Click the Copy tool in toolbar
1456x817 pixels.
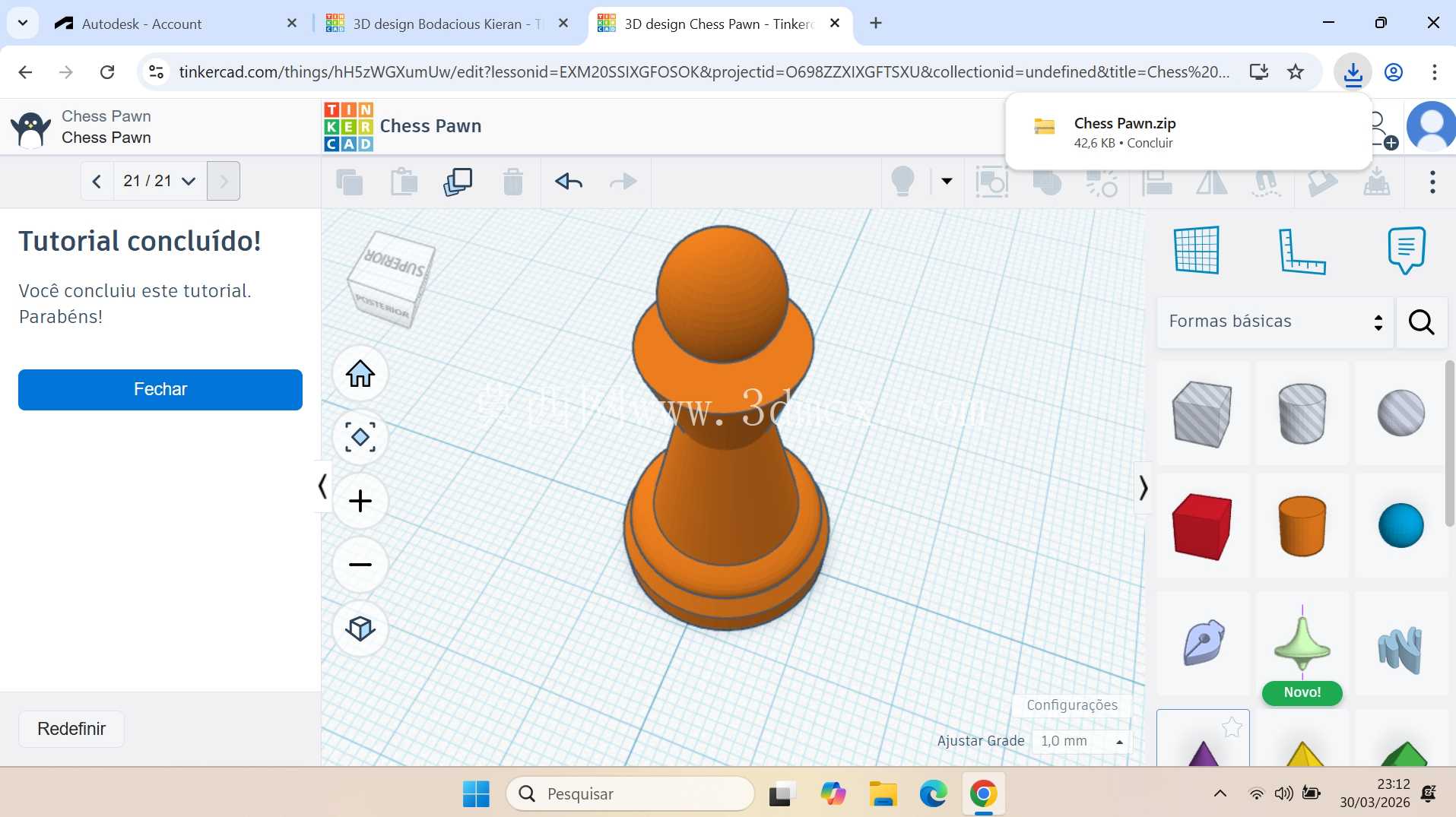[349, 182]
